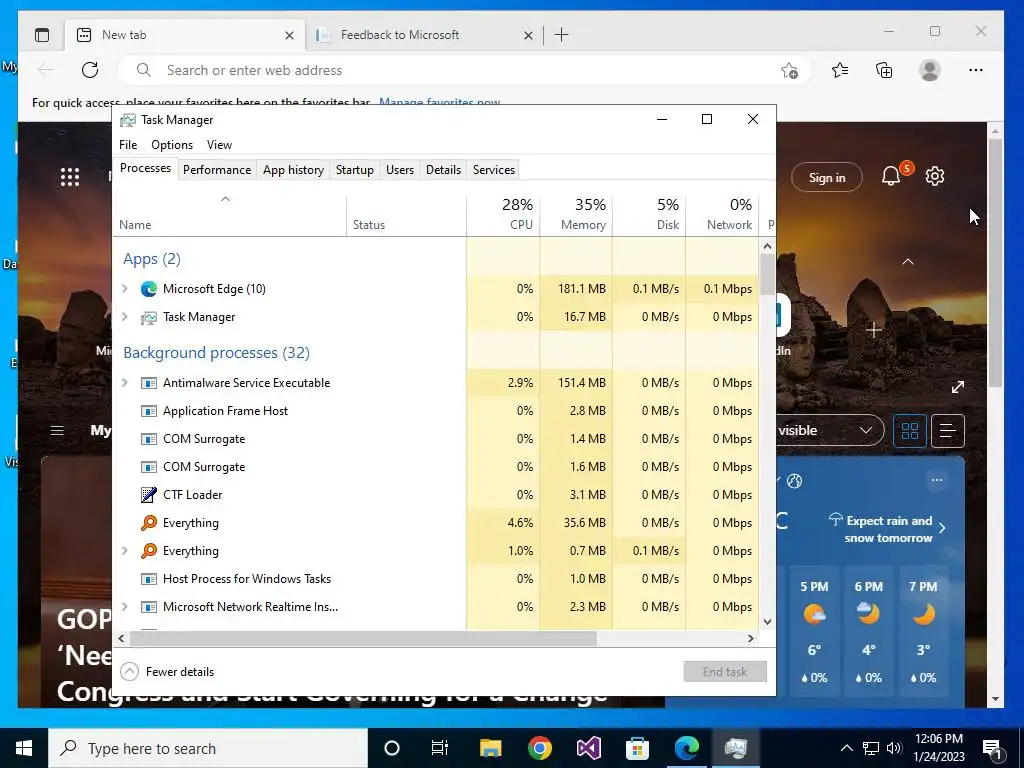Select the first Everything process icon
1024x768 pixels.
[149, 522]
